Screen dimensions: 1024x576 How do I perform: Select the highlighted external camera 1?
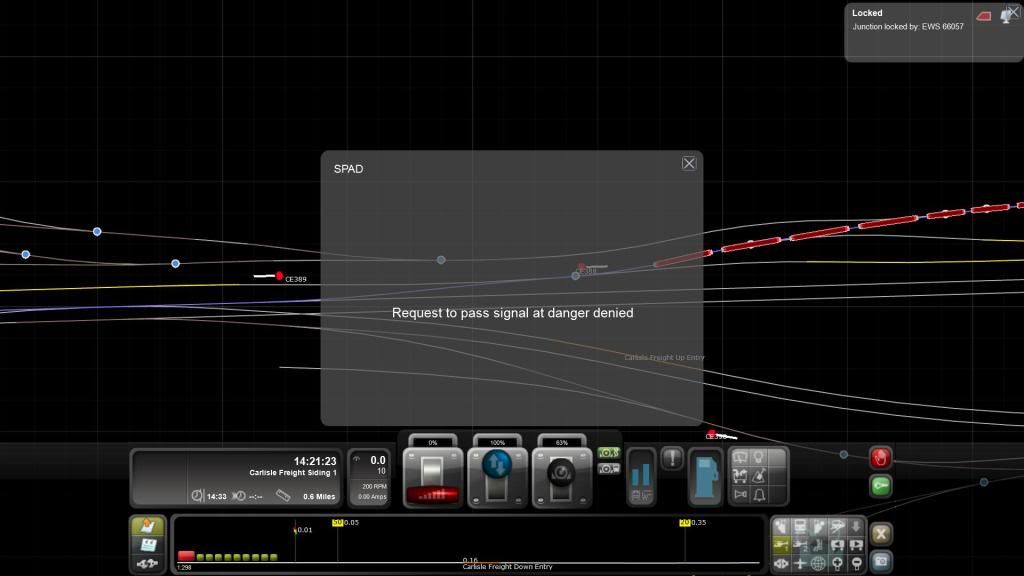tap(780, 545)
